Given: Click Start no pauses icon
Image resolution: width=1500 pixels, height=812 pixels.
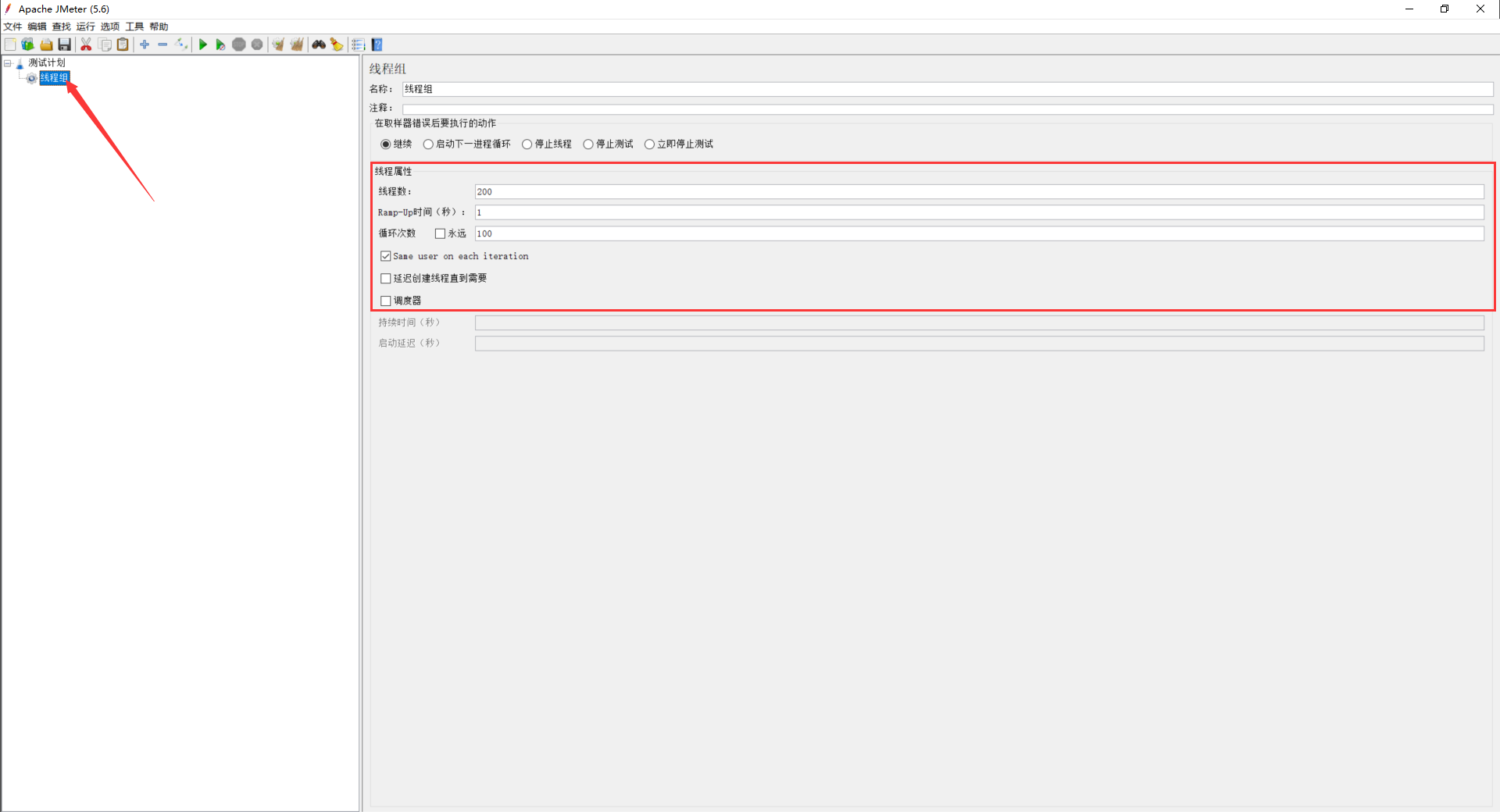Looking at the screenshot, I should click(220, 45).
